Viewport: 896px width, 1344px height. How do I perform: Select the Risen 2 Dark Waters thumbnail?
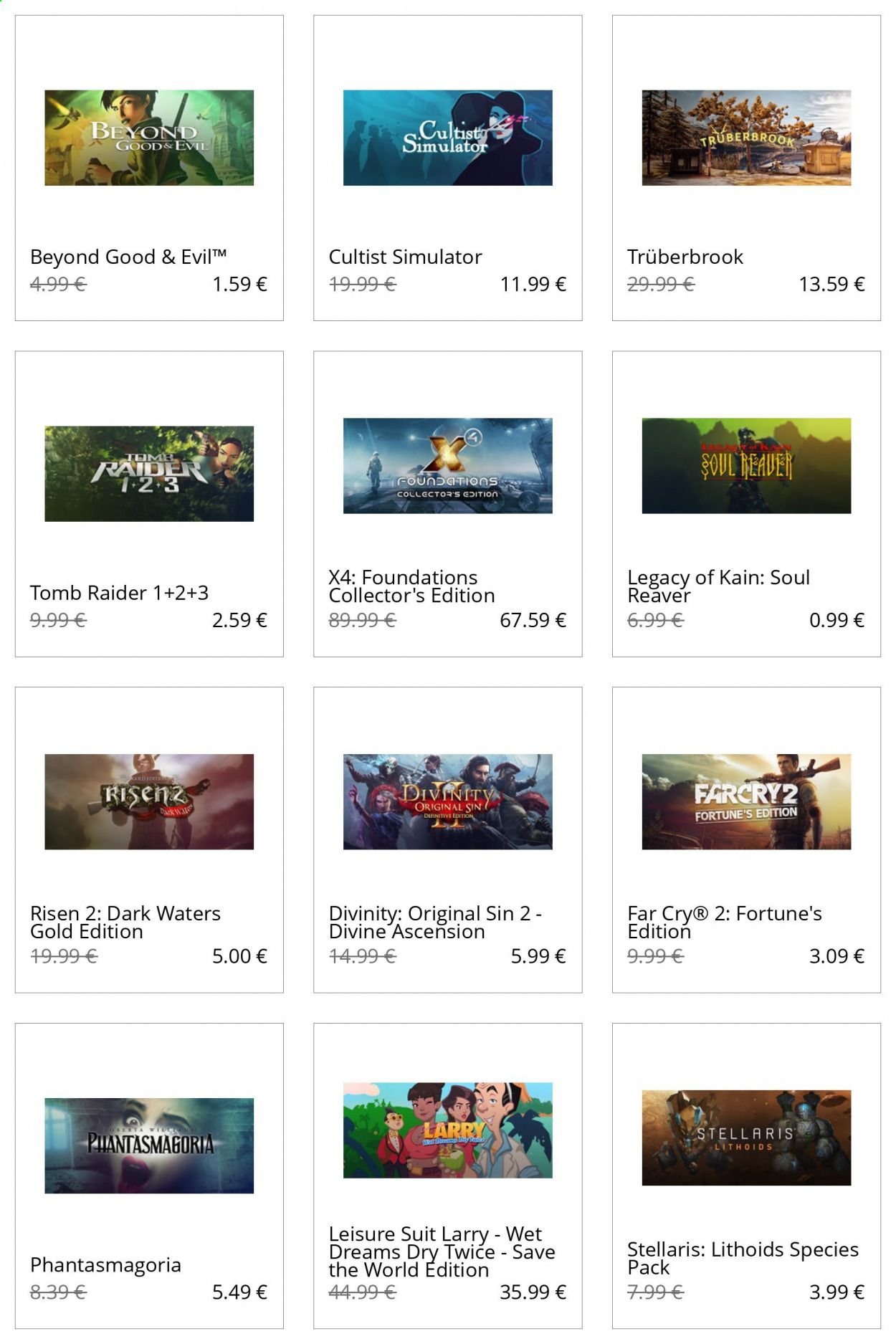pyautogui.click(x=149, y=801)
